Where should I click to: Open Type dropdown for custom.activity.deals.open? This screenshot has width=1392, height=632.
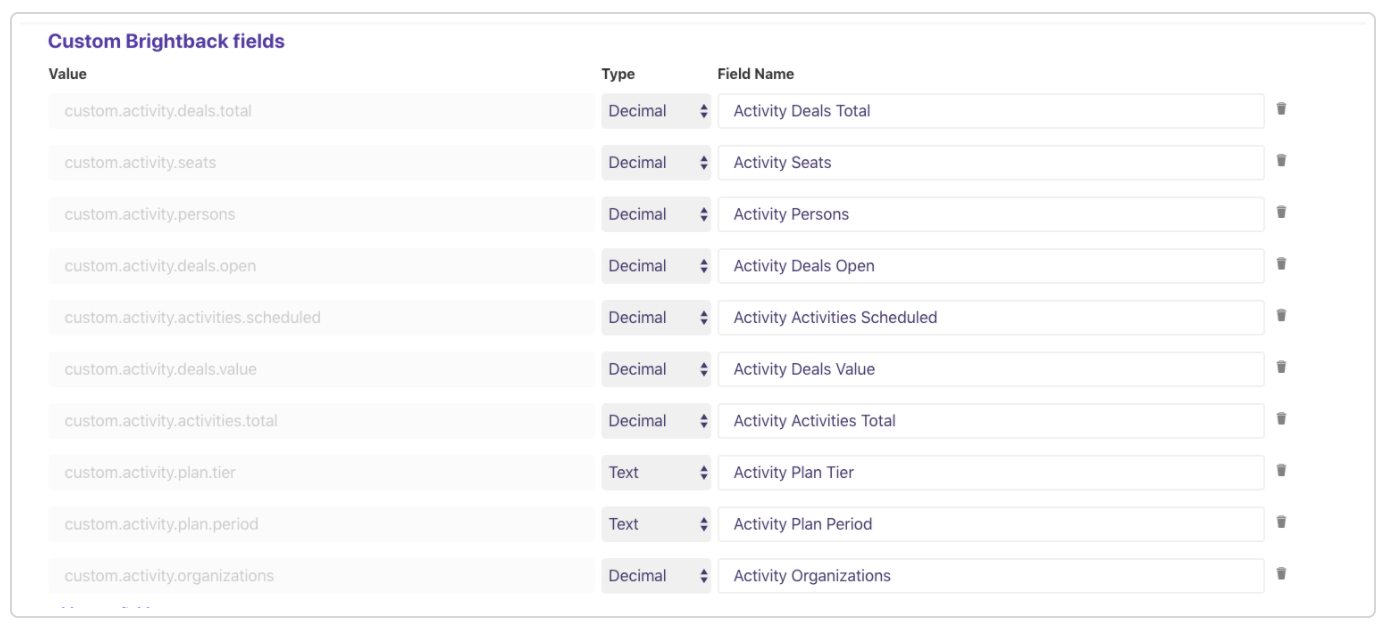655,266
